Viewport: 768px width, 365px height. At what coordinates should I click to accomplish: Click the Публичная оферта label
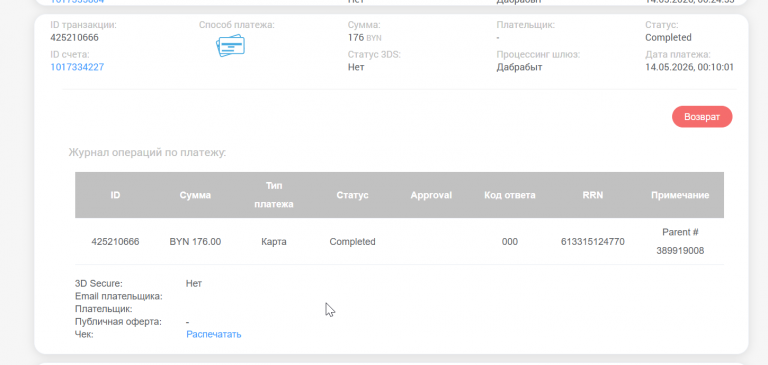coord(118,322)
